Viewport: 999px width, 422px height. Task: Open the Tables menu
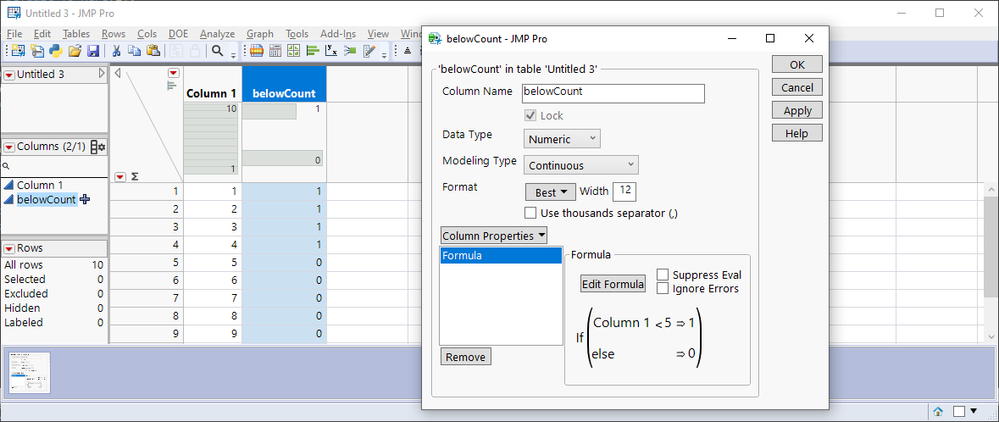pos(76,34)
